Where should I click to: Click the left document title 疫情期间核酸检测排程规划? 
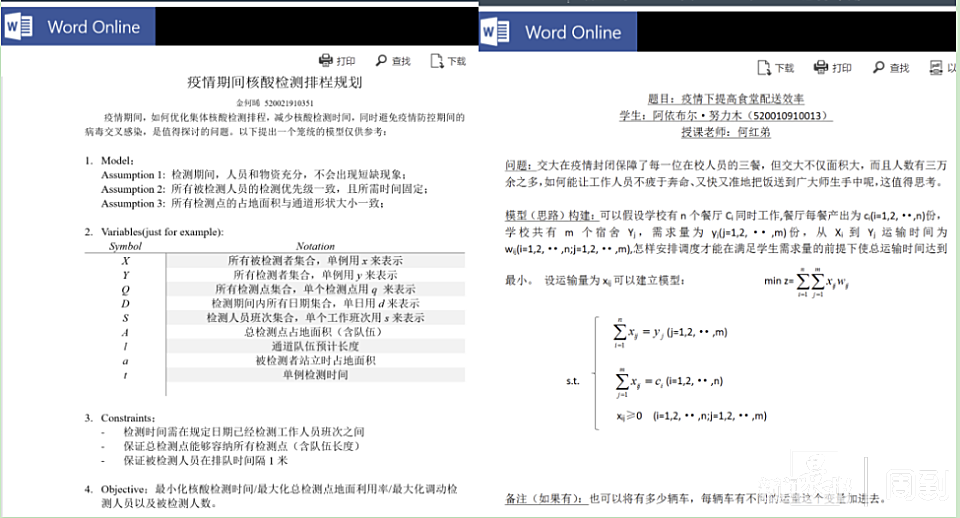pyautogui.click(x=273, y=82)
